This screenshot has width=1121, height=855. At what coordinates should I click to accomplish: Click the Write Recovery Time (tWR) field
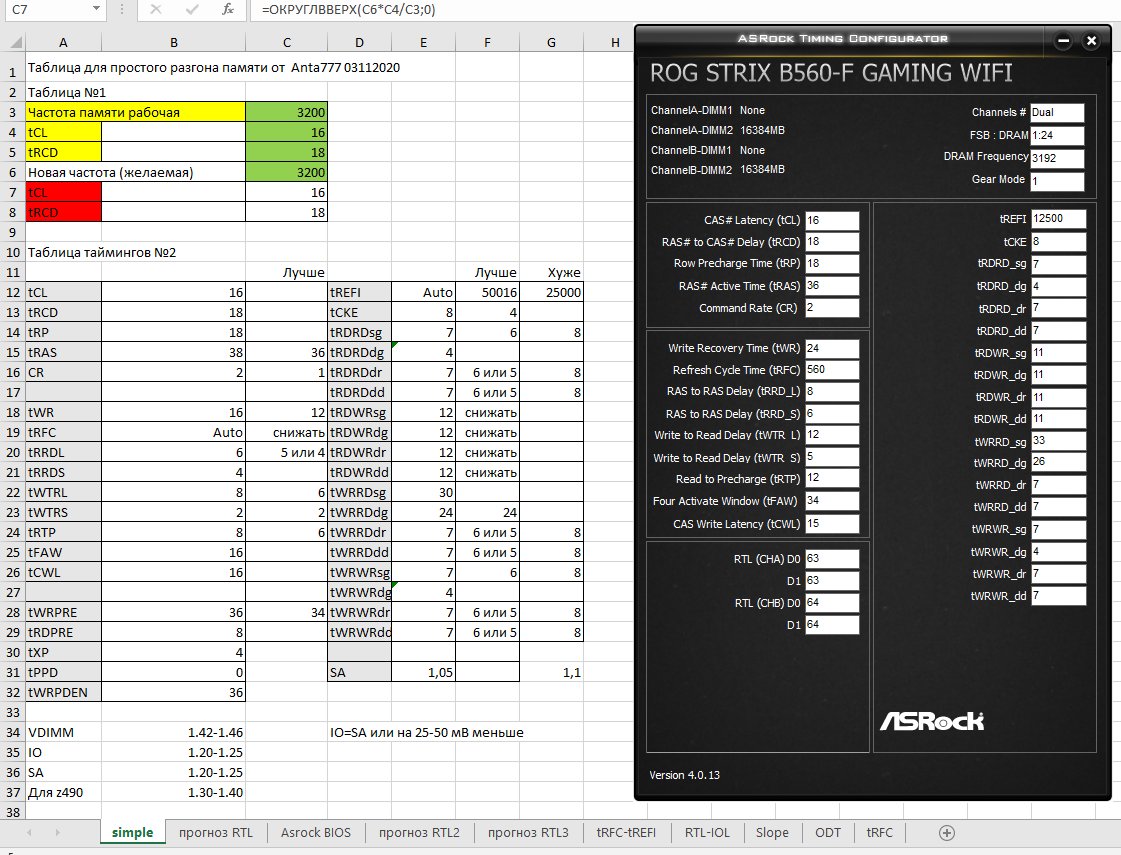click(832, 348)
